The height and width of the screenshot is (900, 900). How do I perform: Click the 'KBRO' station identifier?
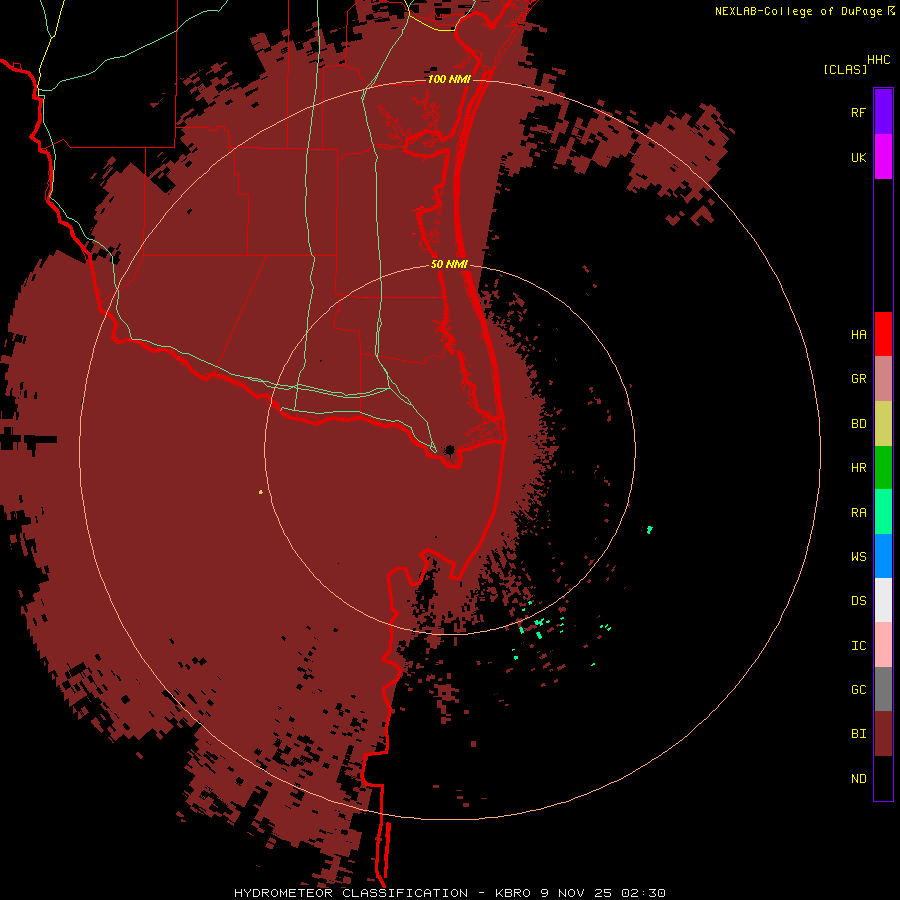[513, 893]
